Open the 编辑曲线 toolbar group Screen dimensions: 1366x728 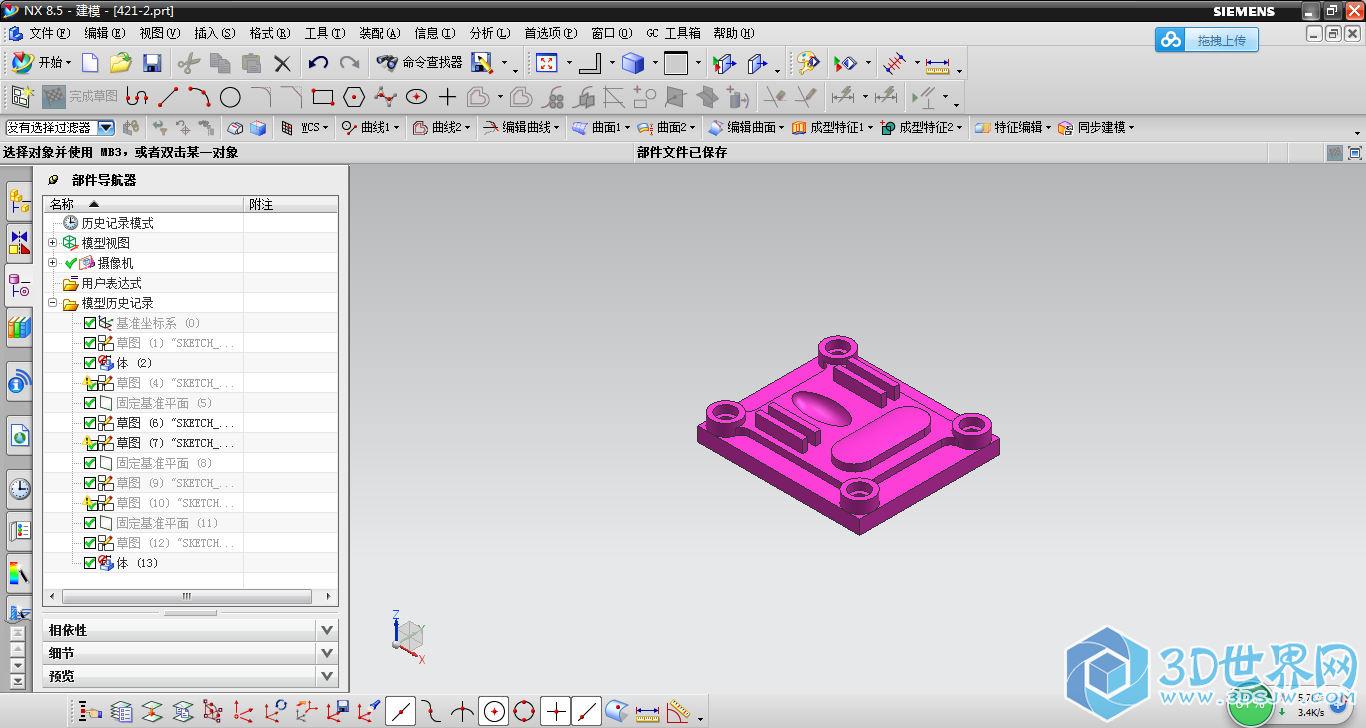(x=523, y=128)
